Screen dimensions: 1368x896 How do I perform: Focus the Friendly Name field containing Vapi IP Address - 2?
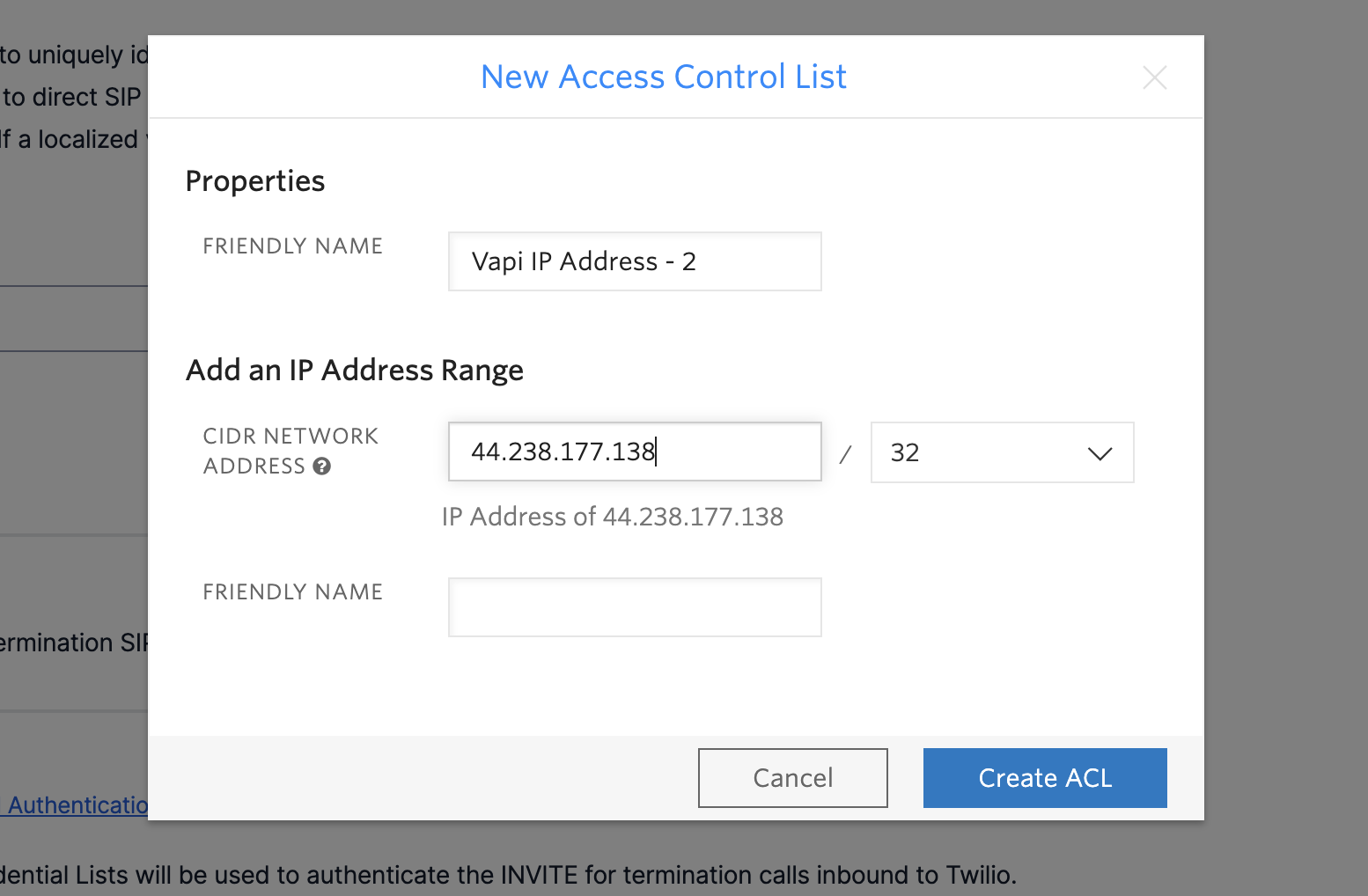(x=633, y=261)
